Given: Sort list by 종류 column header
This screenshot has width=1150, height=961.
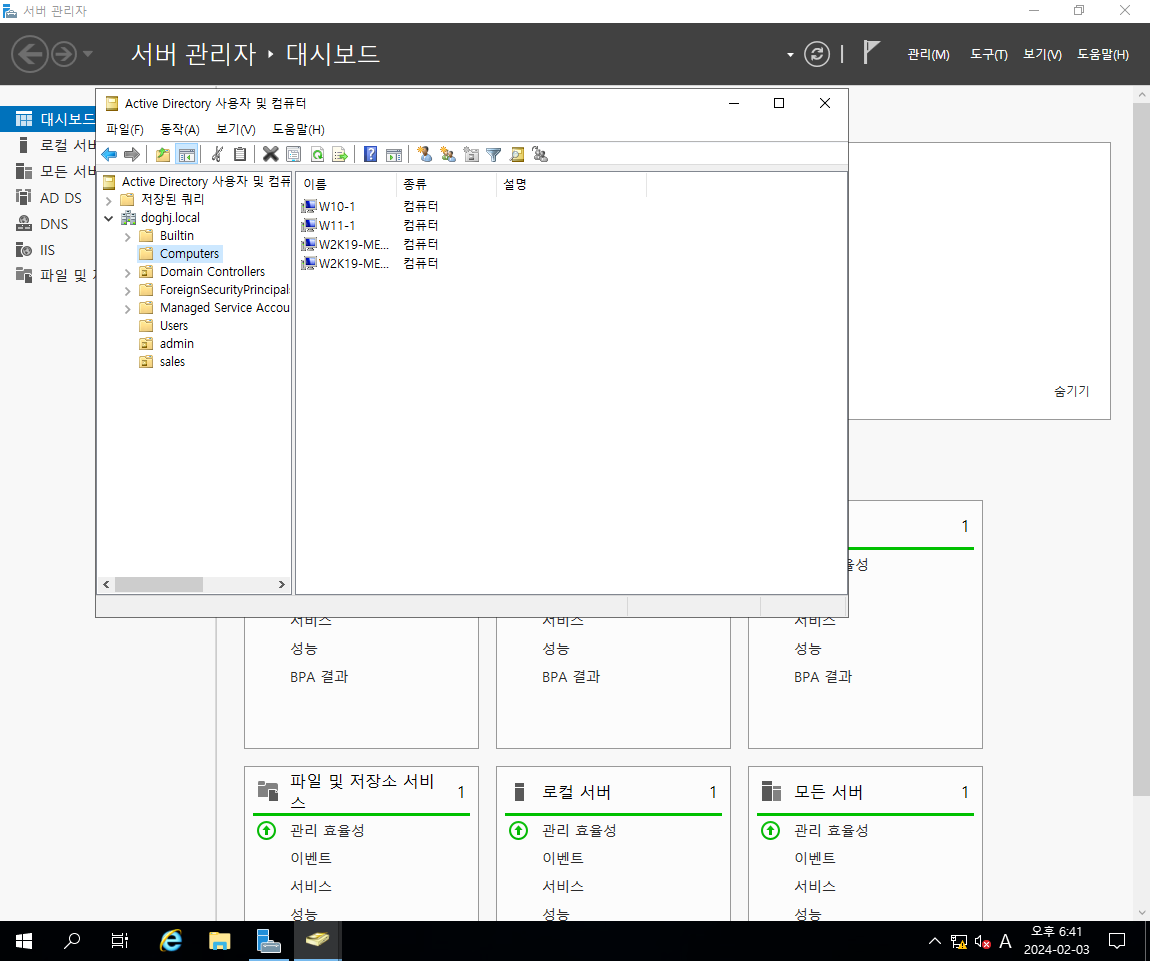Looking at the screenshot, I should 447,184.
